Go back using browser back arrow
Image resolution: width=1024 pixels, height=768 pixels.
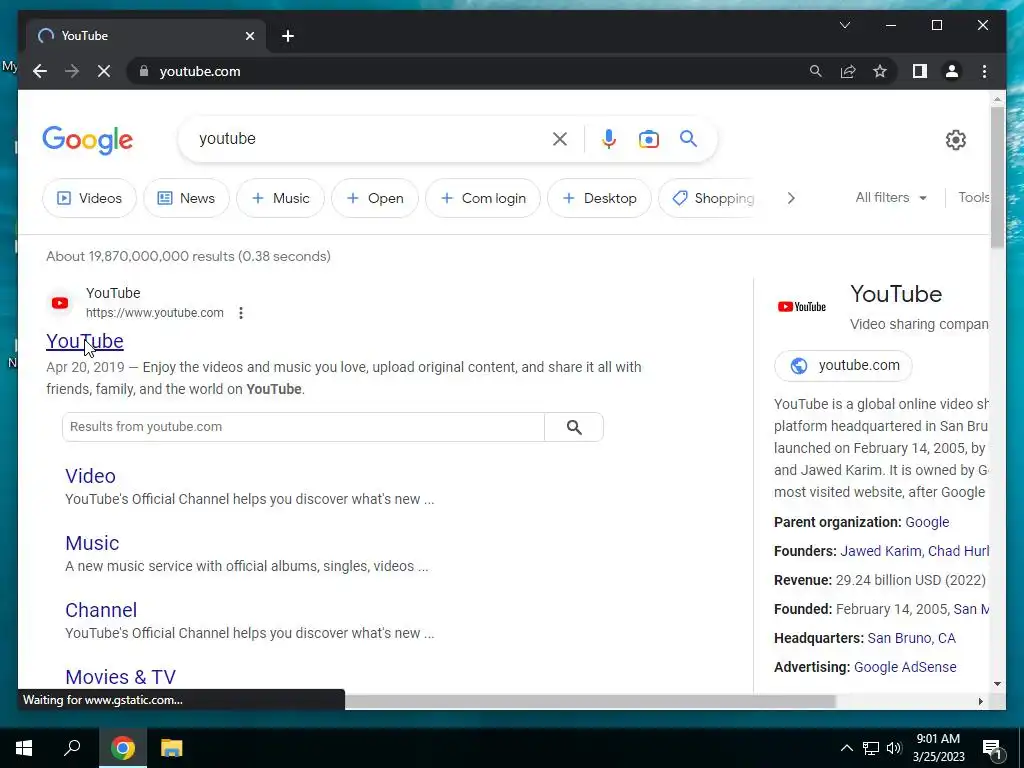[x=40, y=71]
